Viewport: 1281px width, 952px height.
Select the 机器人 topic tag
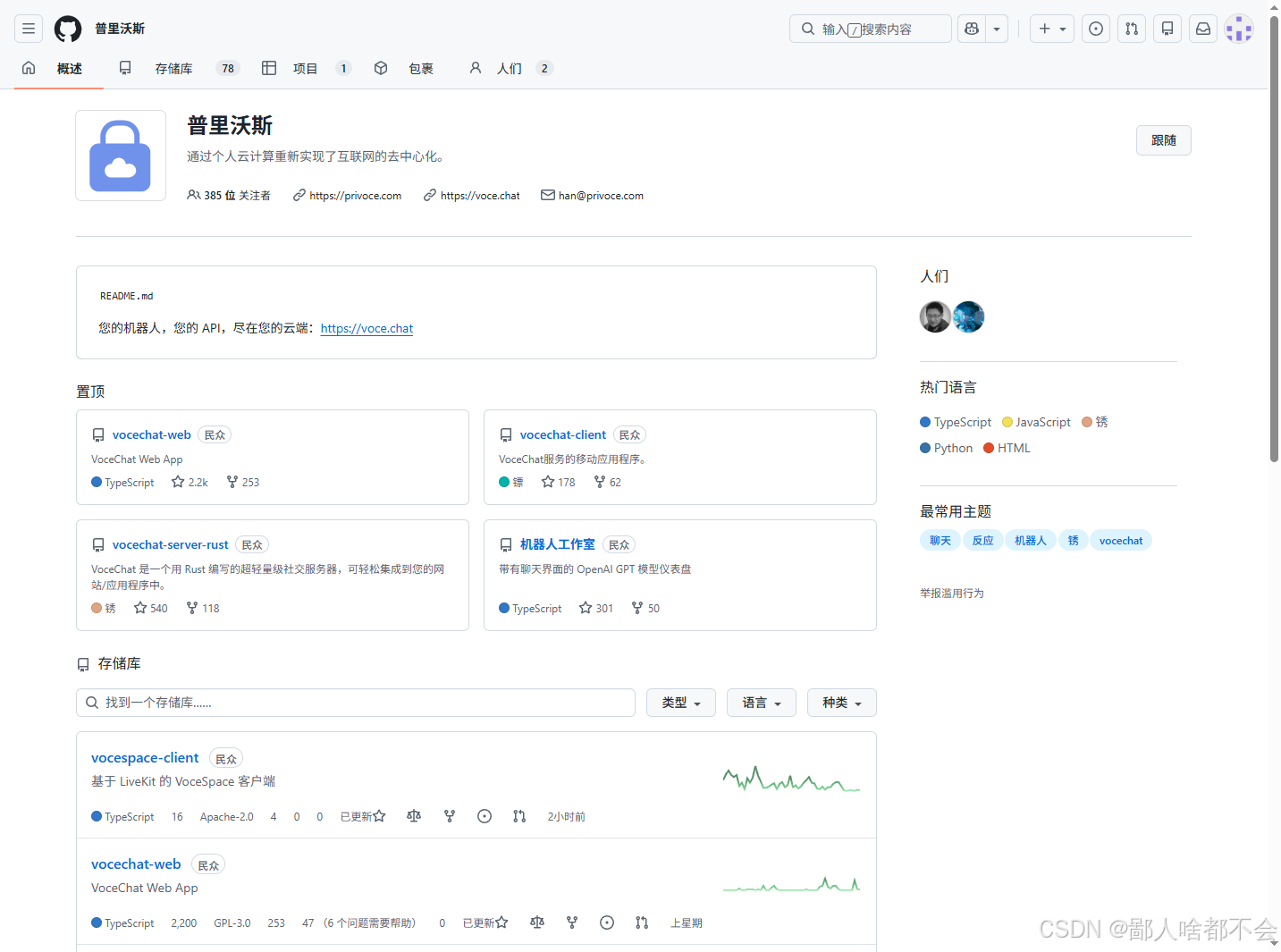tap(1030, 540)
